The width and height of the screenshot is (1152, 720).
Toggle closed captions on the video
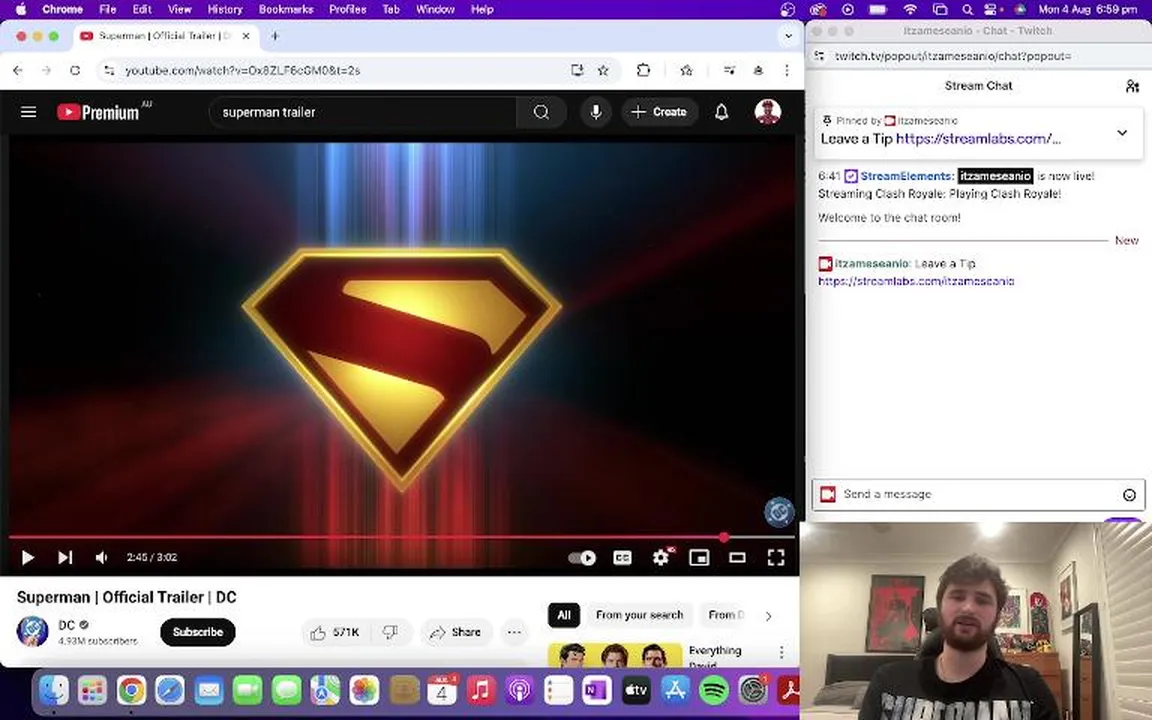pyautogui.click(x=622, y=558)
